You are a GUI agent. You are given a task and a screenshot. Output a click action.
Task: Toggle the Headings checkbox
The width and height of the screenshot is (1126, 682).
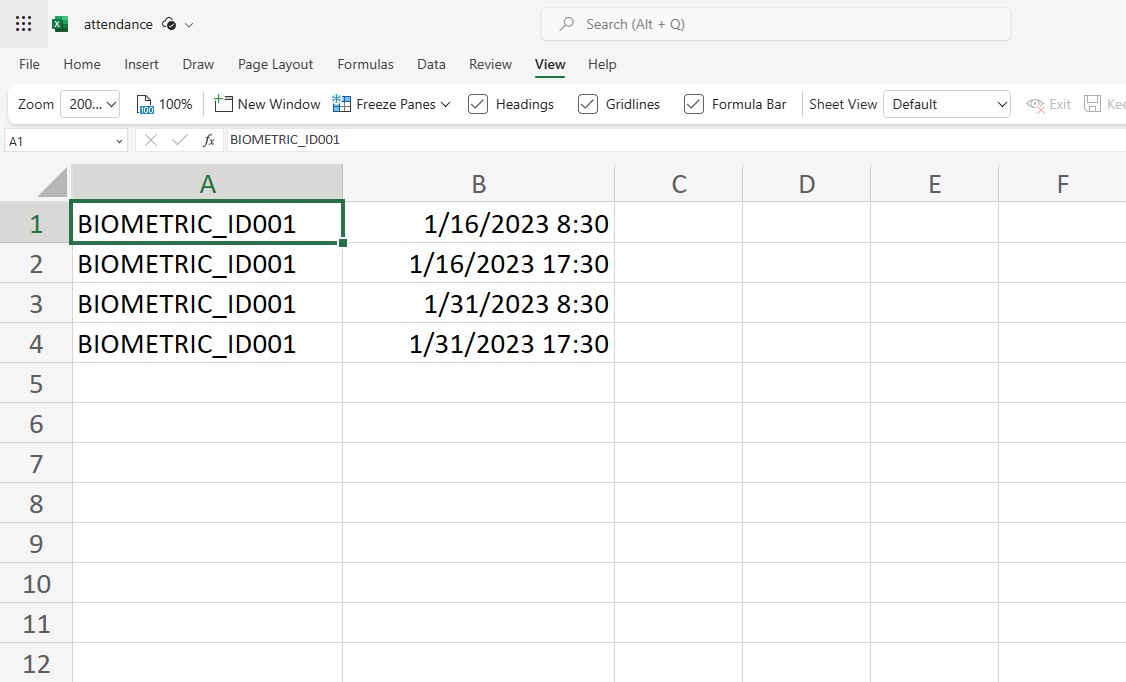coord(478,104)
